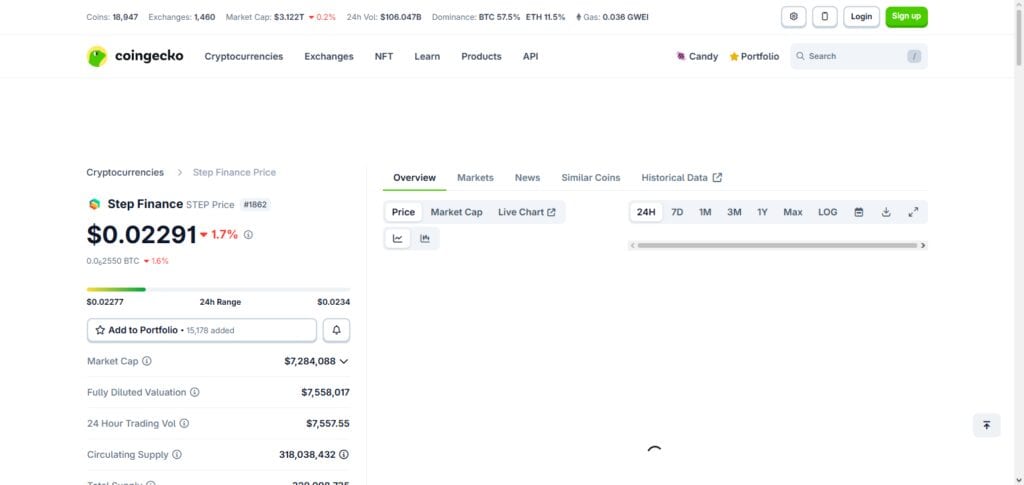The width and height of the screenshot is (1024, 485).
Task: Click the back to top arrow button
Action: 986,425
